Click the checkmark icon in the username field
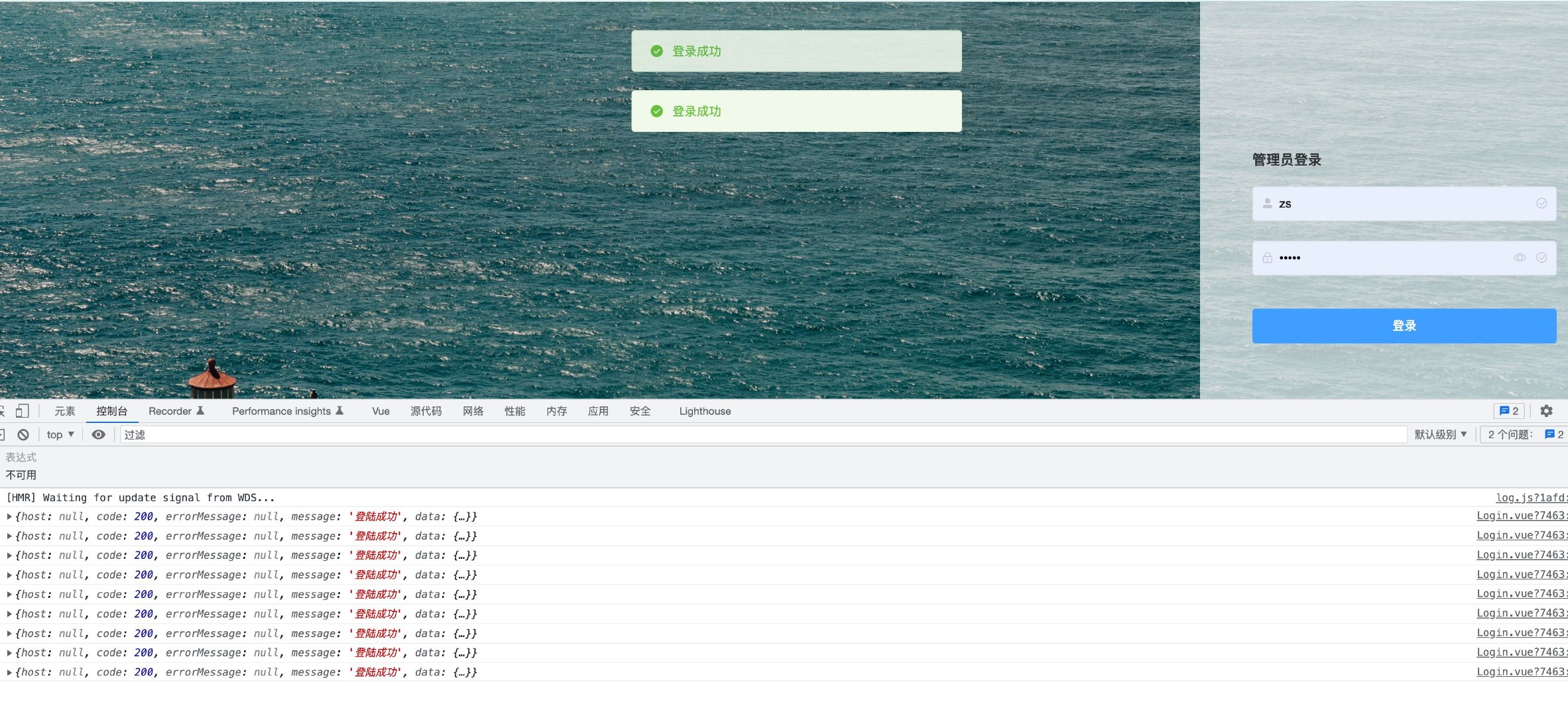The height and width of the screenshot is (716, 1568). (1541, 204)
